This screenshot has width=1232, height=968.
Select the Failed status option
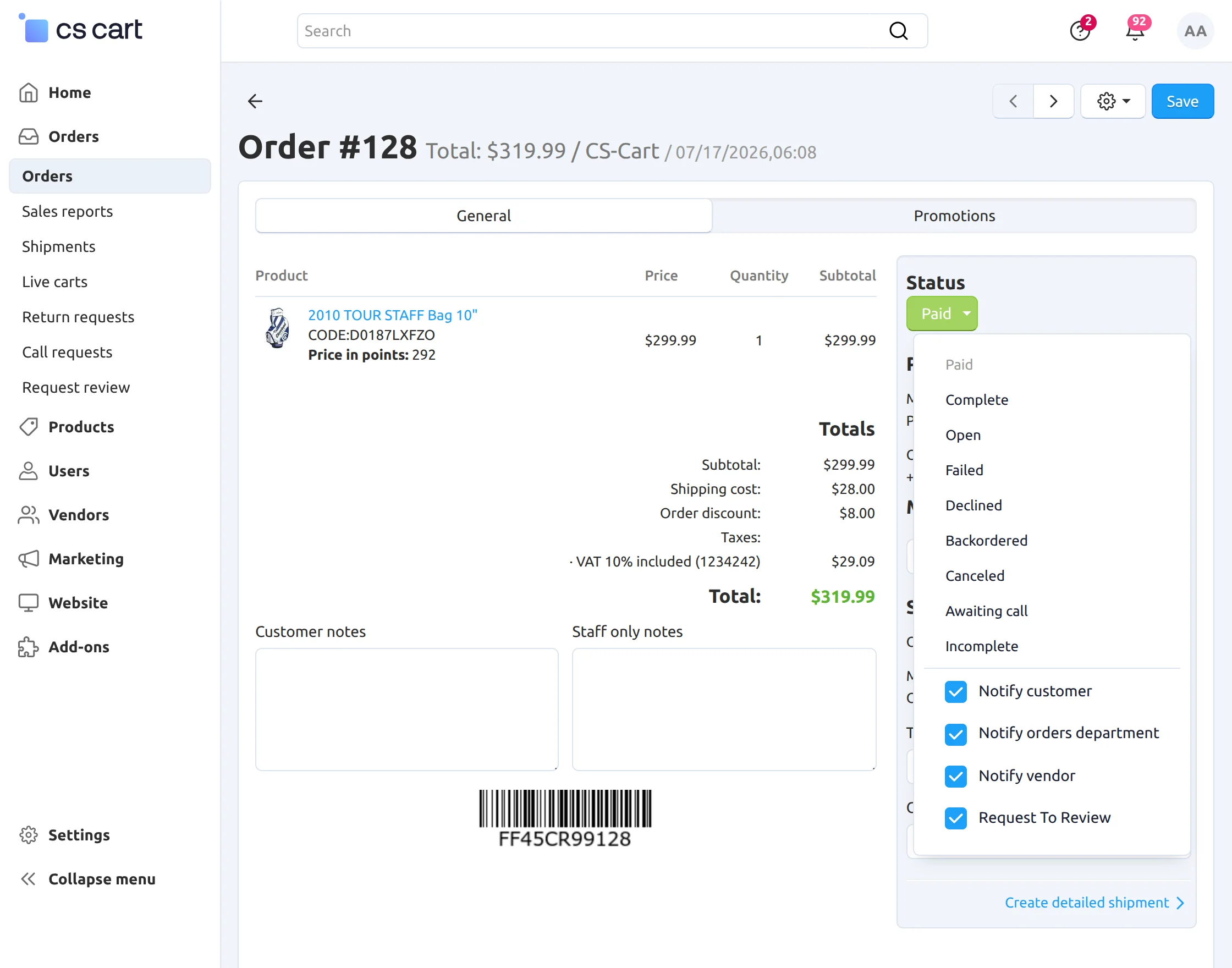[x=964, y=470]
